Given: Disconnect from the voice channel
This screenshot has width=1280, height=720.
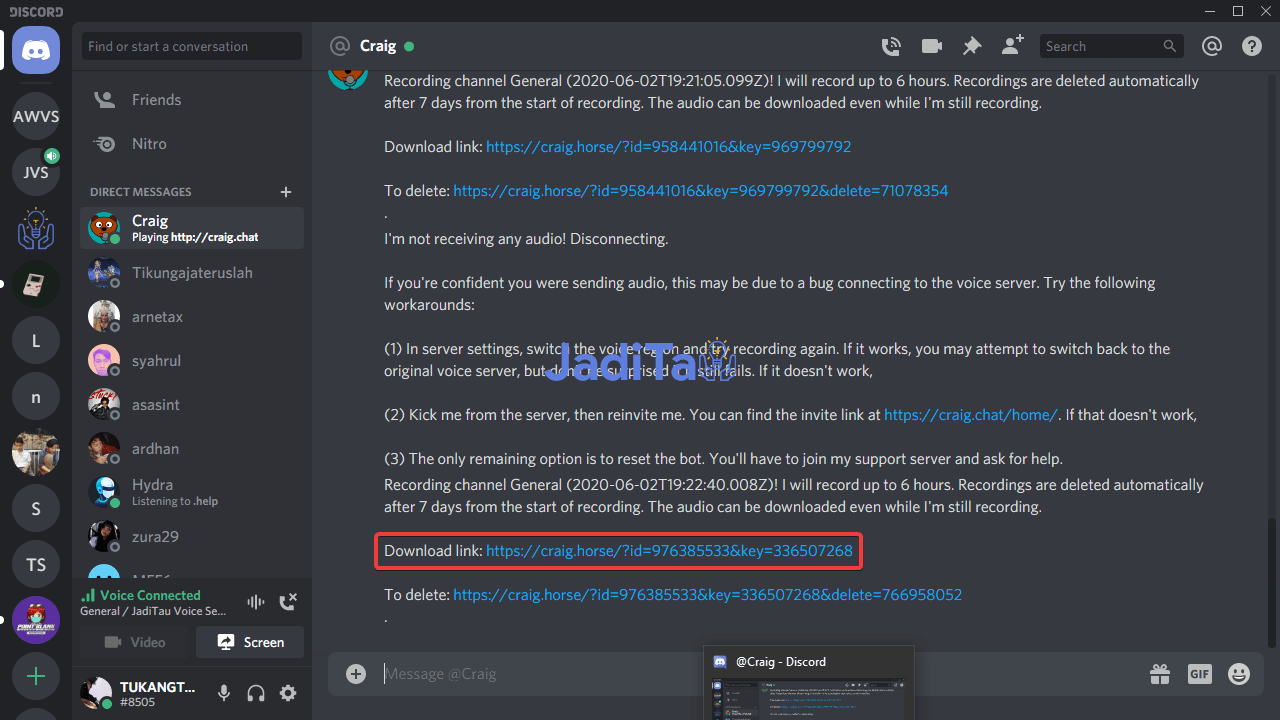Looking at the screenshot, I should click(x=288, y=602).
